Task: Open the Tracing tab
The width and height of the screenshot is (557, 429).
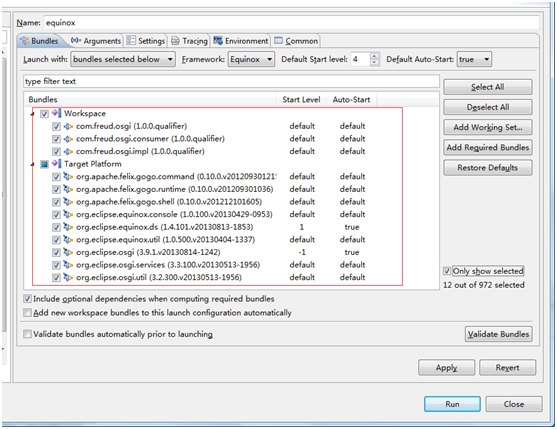Action: (x=189, y=41)
